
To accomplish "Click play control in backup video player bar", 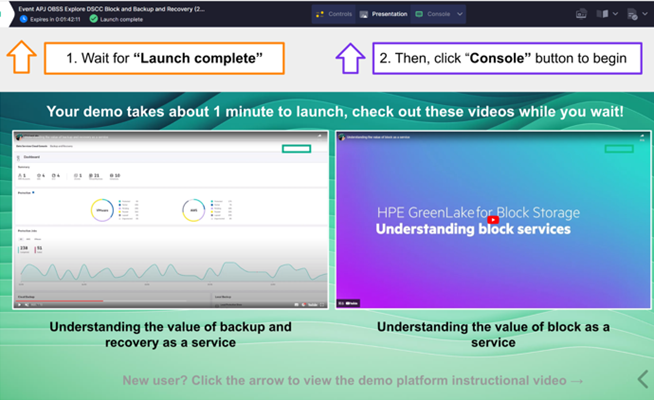I will 19,305.
